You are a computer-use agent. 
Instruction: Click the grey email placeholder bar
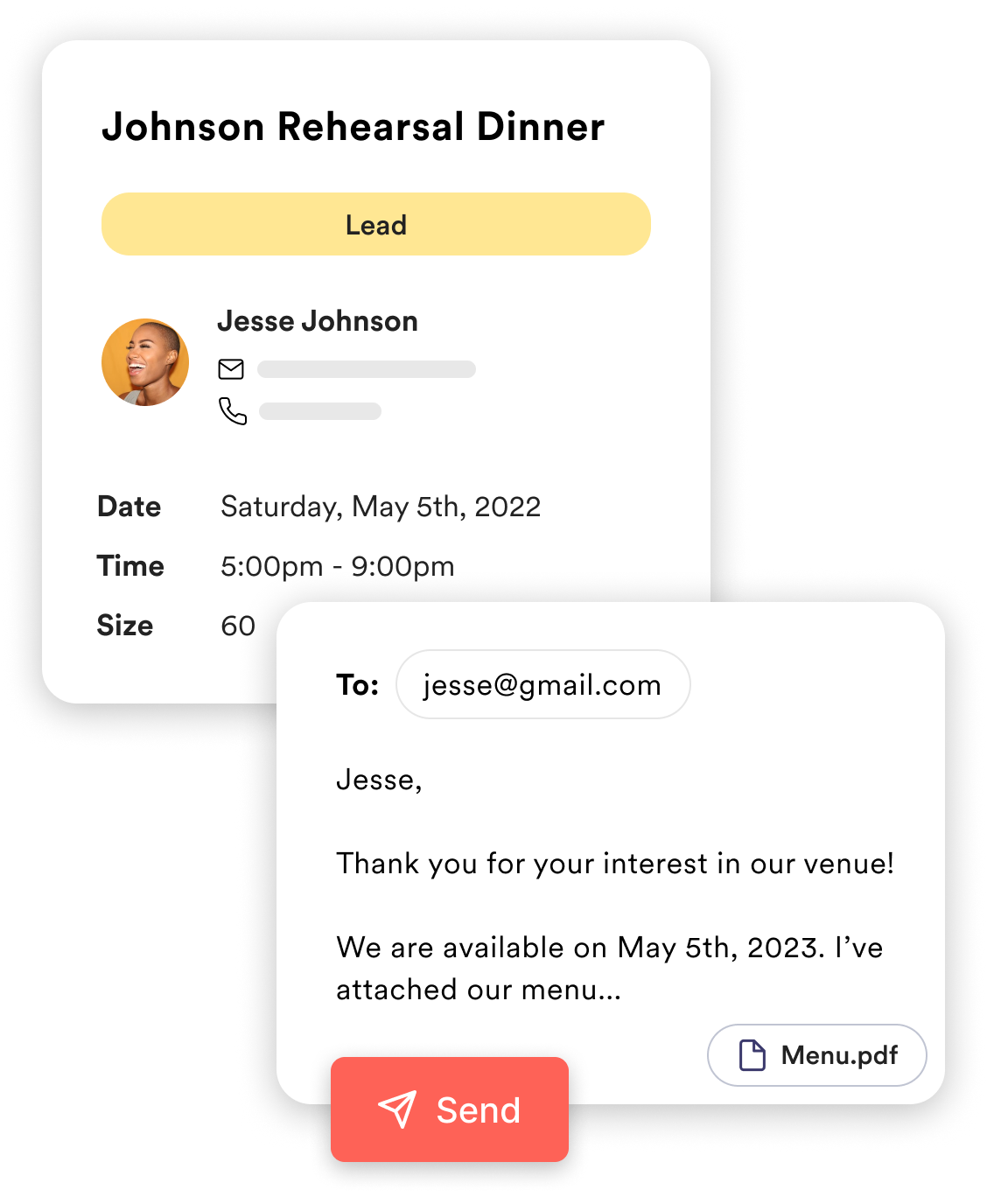tap(367, 369)
